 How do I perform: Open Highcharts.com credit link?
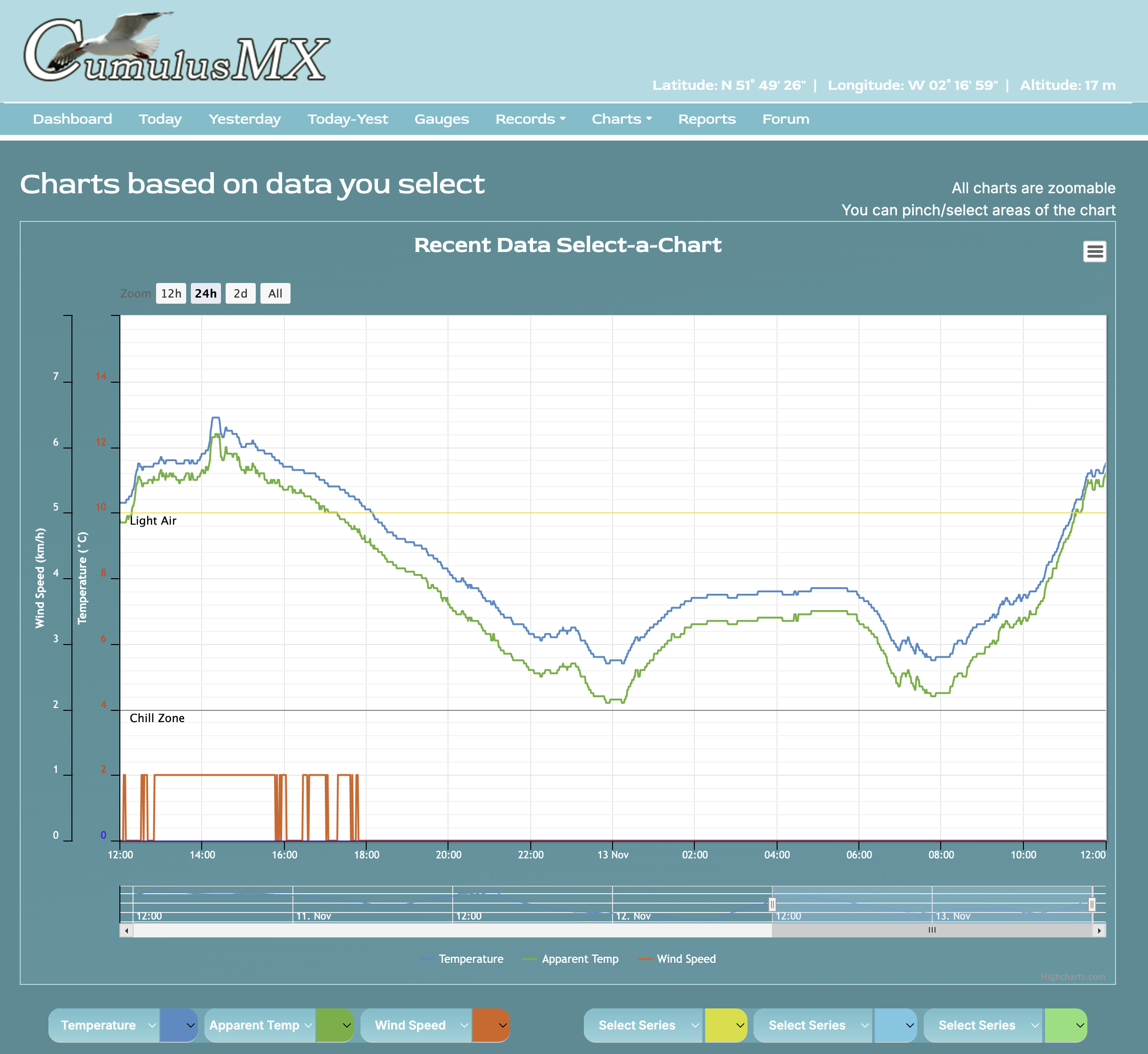[1072, 976]
